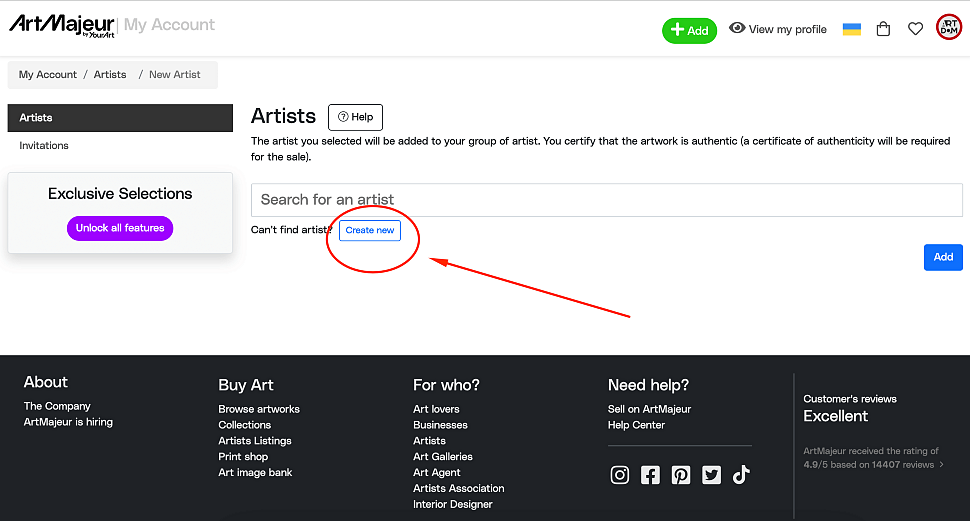Open Invitations in the sidebar

point(44,146)
